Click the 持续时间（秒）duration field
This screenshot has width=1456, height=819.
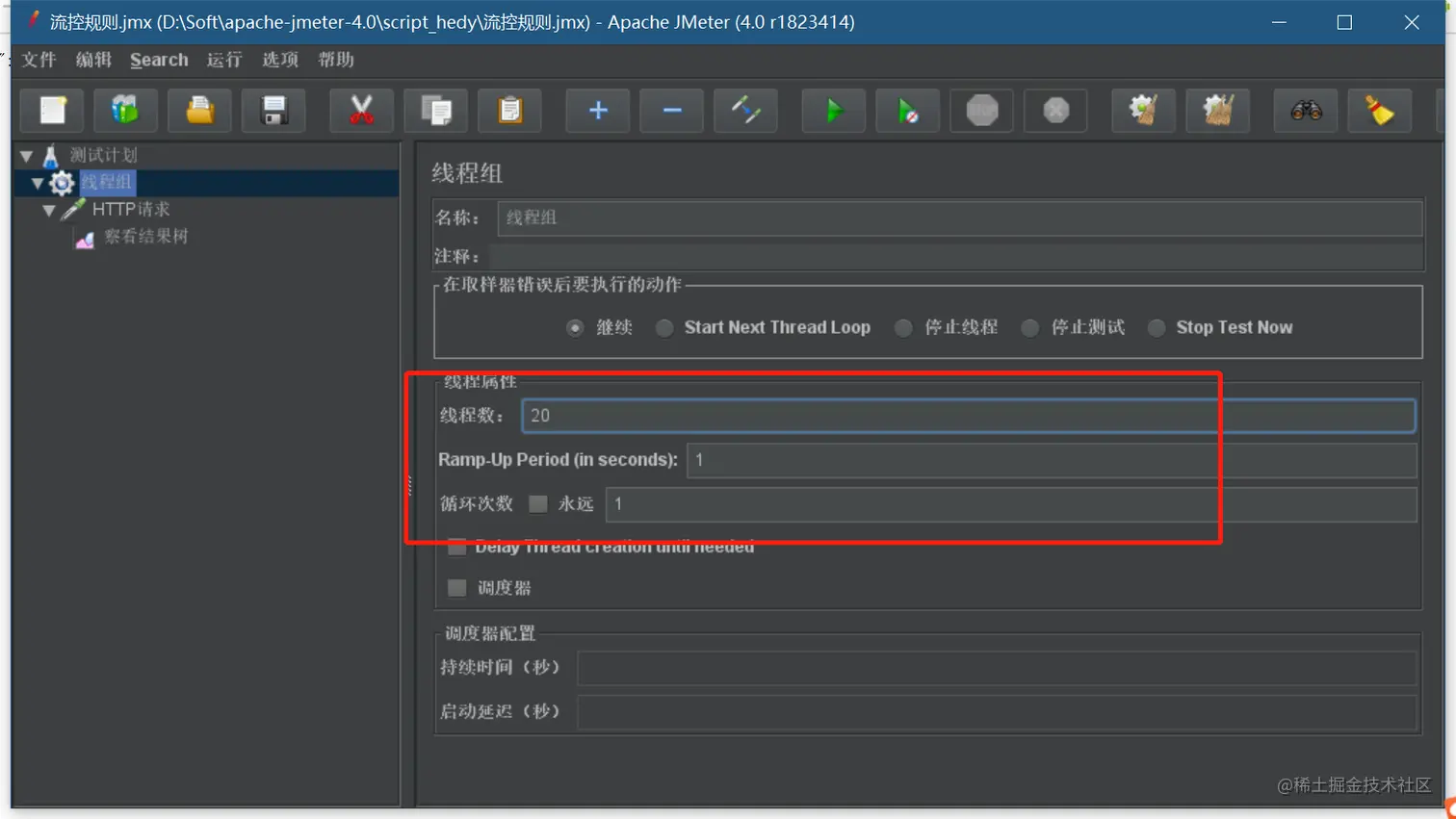point(997,668)
